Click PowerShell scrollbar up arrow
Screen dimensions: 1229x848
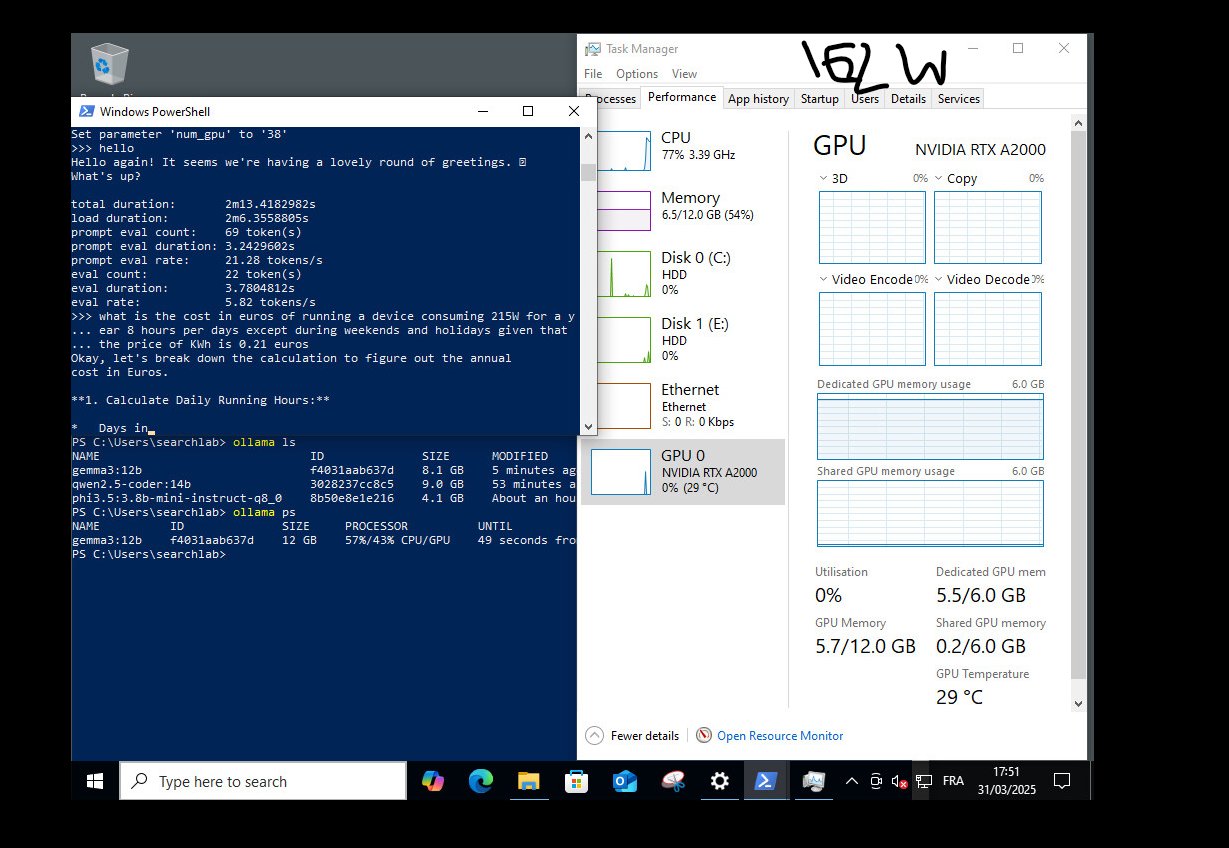[x=588, y=134]
